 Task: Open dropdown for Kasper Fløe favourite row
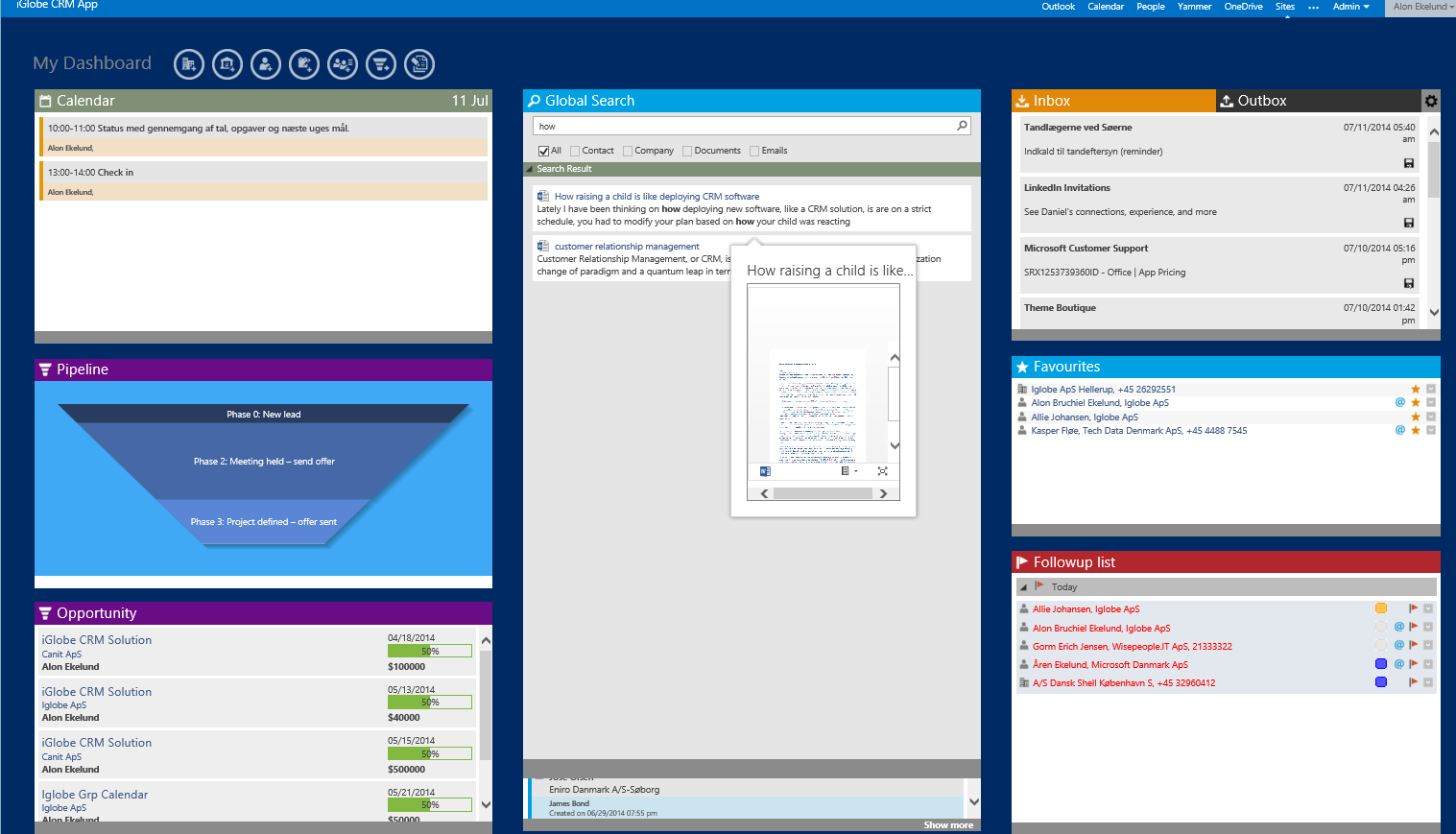pyautogui.click(x=1430, y=430)
